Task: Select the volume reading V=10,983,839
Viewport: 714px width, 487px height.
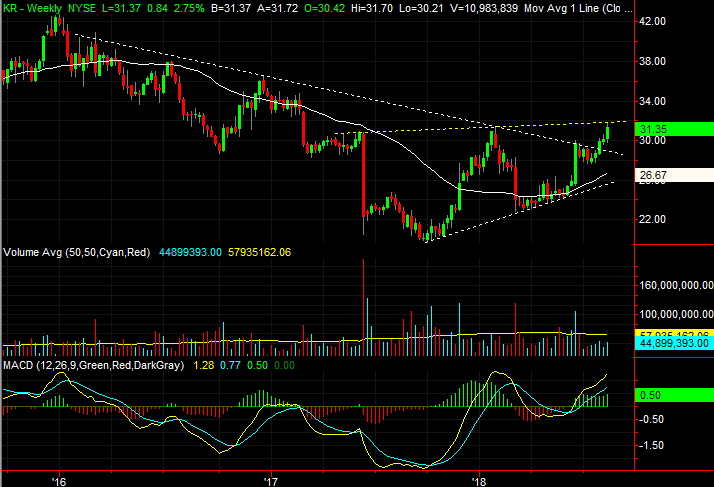Action: tap(484, 8)
